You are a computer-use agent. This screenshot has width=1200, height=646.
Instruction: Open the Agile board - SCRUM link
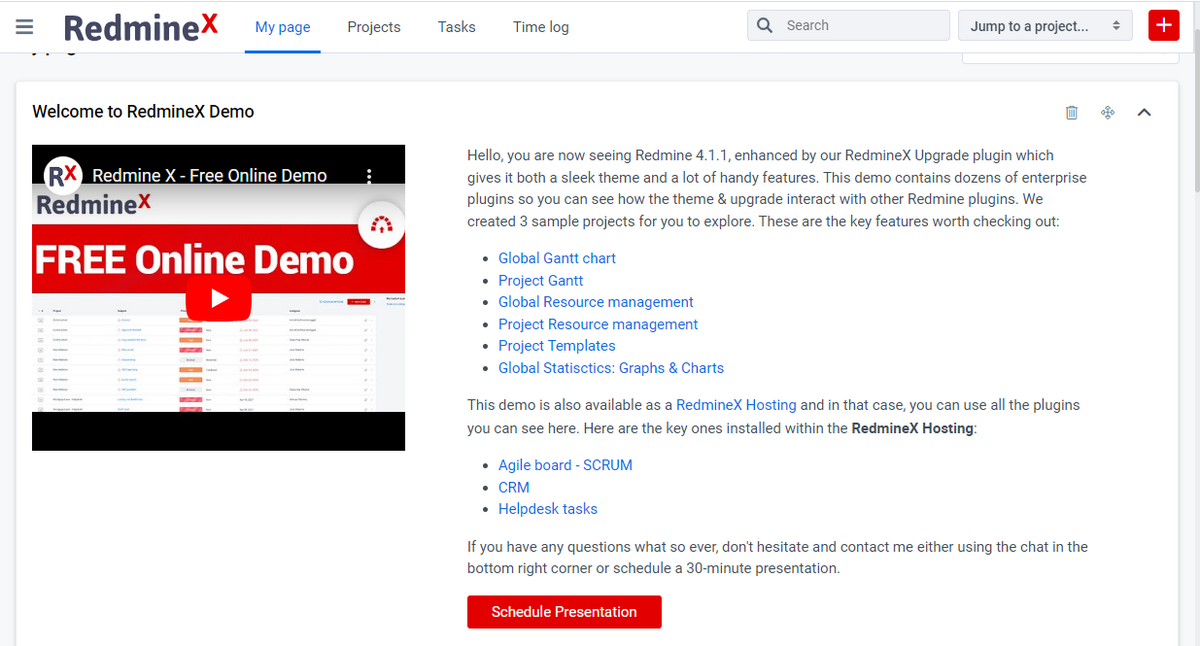pos(565,465)
